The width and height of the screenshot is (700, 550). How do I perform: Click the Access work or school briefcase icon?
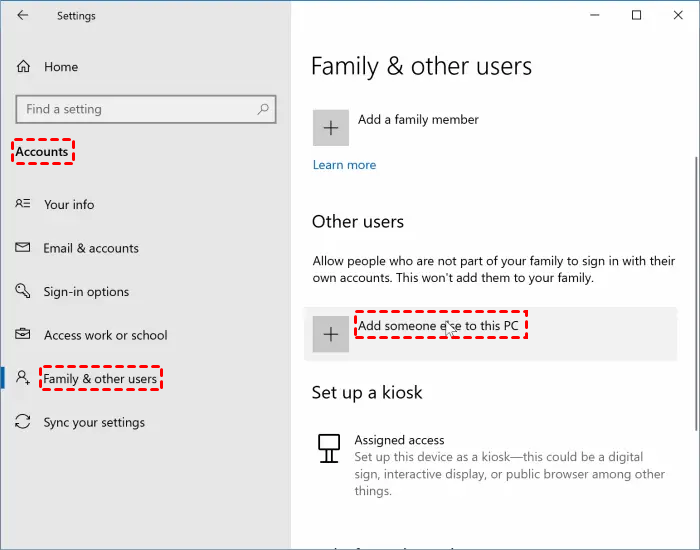24,335
